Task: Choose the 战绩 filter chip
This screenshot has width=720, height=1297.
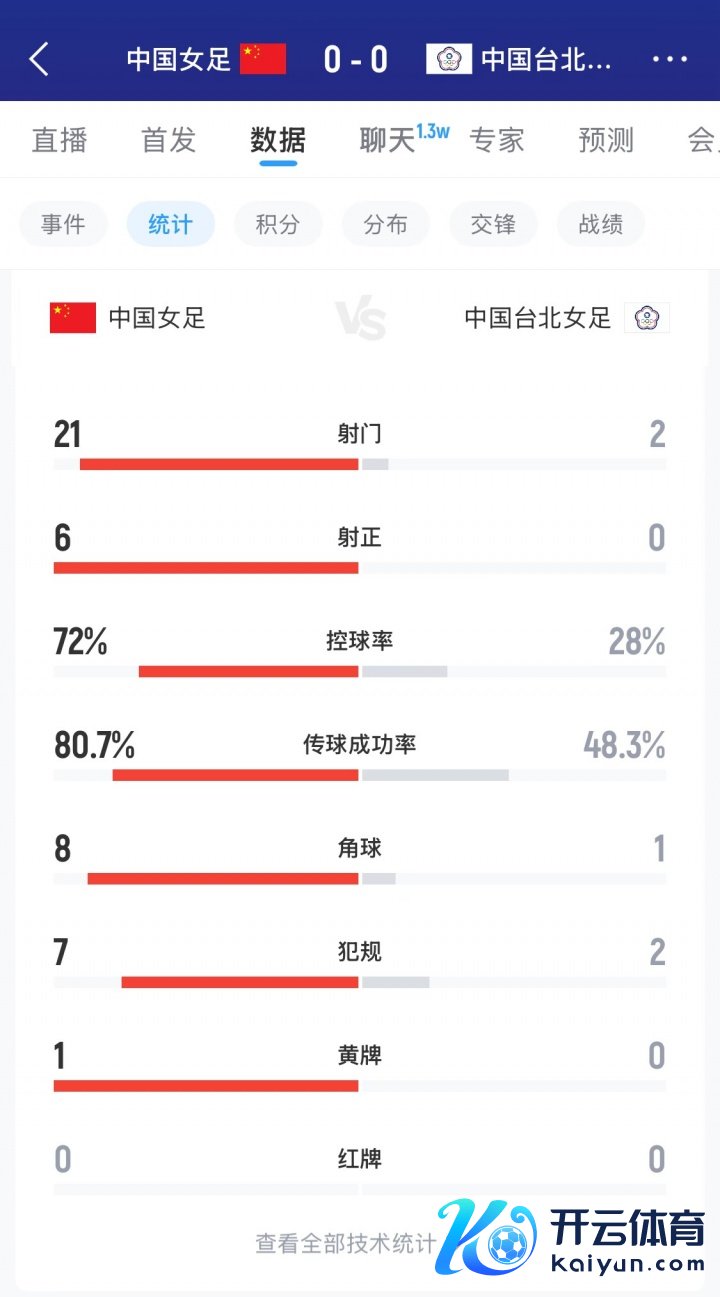Action: (x=601, y=224)
